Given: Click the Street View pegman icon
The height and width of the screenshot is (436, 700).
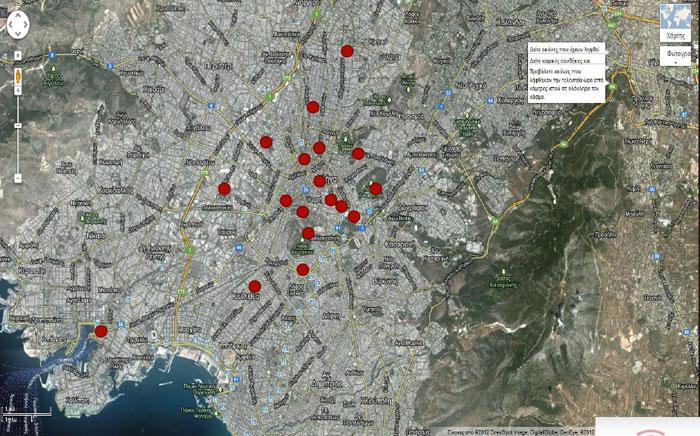Looking at the screenshot, I should pyautogui.click(x=18, y=77).
